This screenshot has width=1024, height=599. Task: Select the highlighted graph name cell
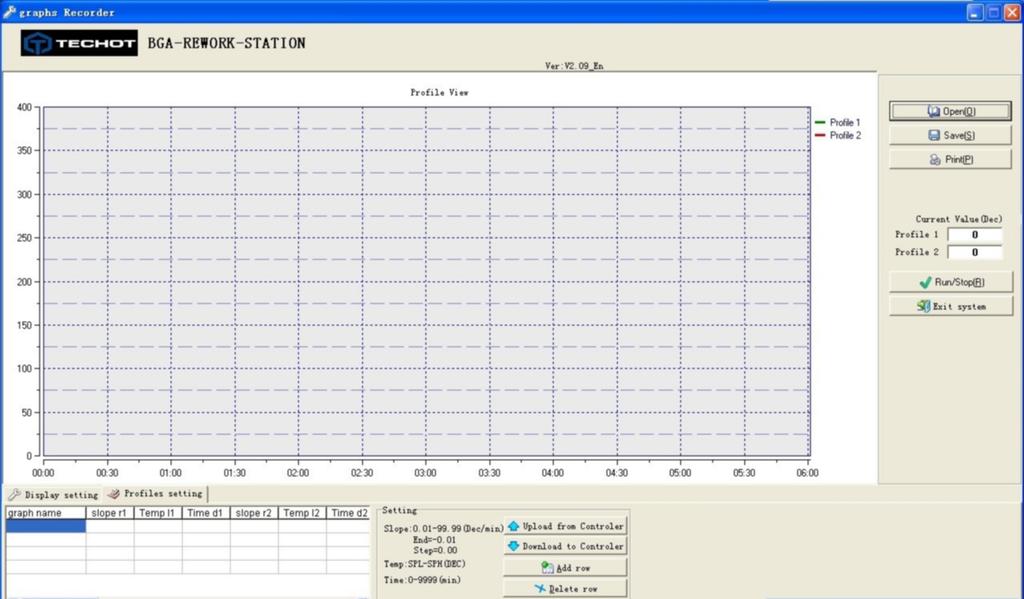[x=46, y=526]
